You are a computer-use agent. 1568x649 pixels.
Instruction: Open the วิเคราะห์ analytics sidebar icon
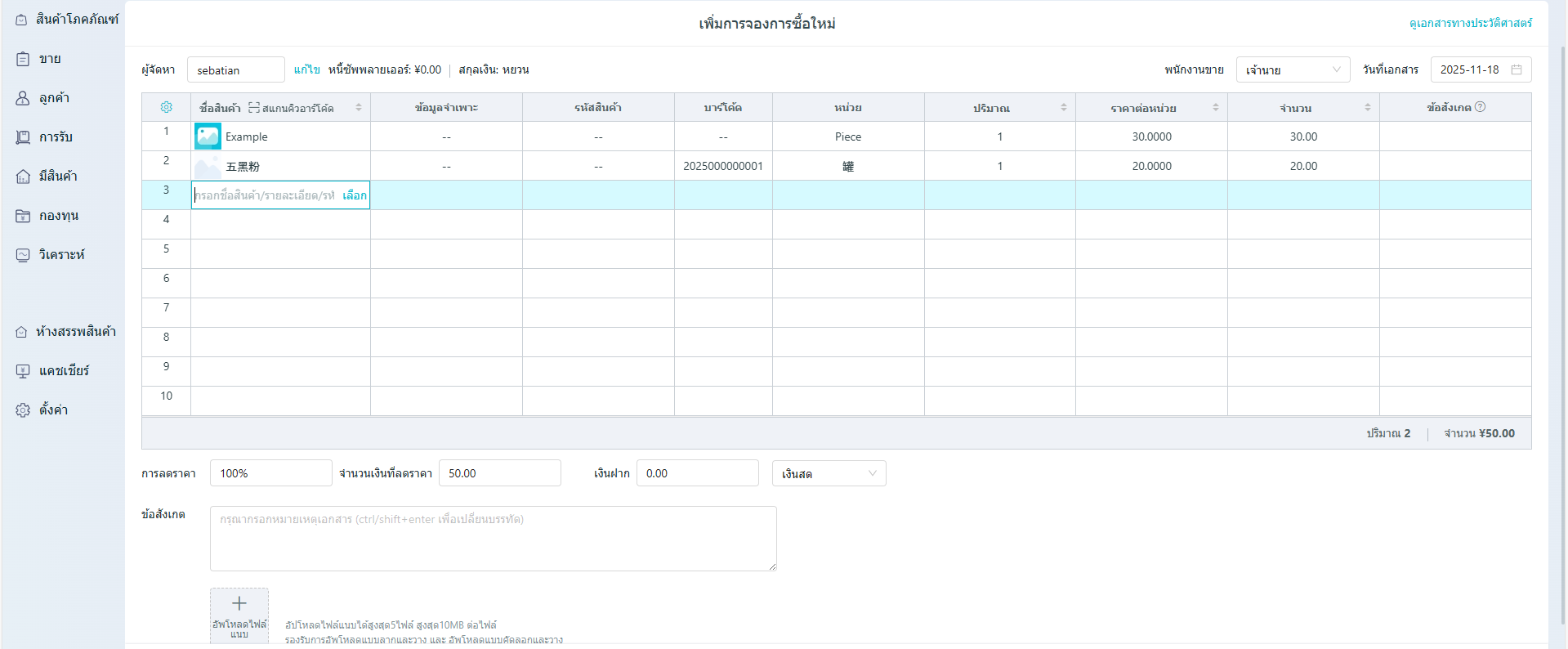[23, 255]
